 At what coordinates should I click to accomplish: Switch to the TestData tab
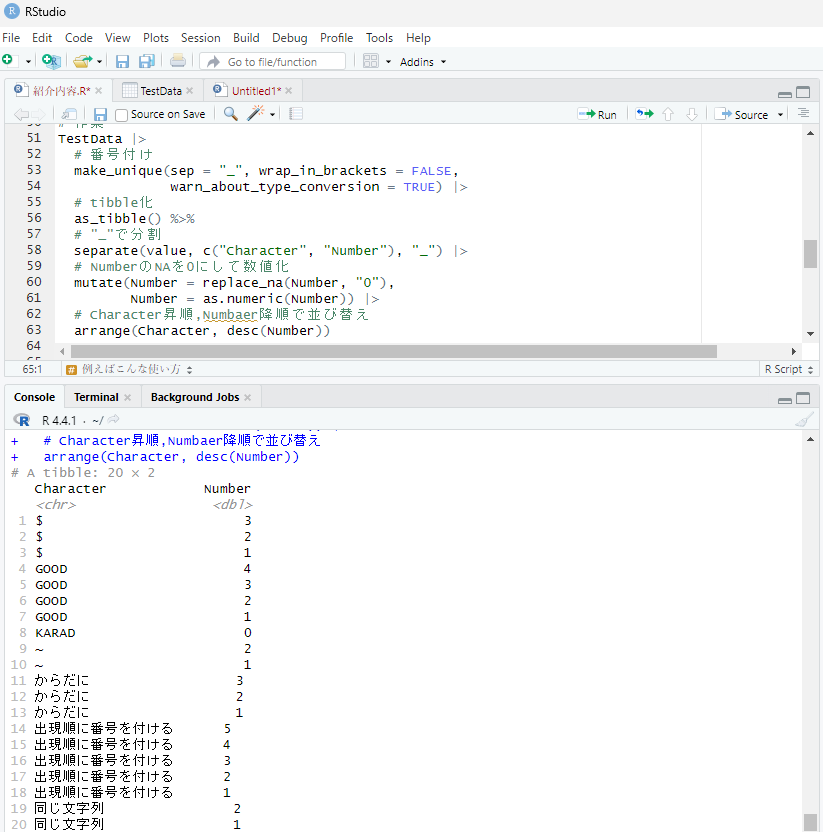click(159, 91)
